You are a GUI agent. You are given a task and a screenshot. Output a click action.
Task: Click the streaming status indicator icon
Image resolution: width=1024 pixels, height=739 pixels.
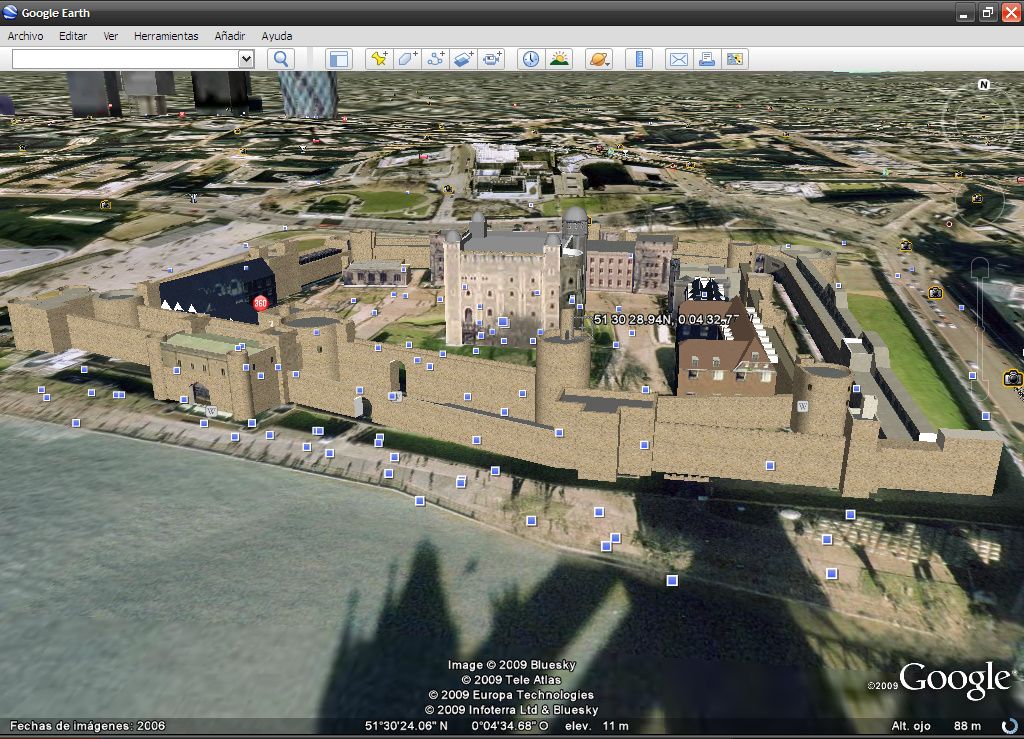coord(1010,726)
